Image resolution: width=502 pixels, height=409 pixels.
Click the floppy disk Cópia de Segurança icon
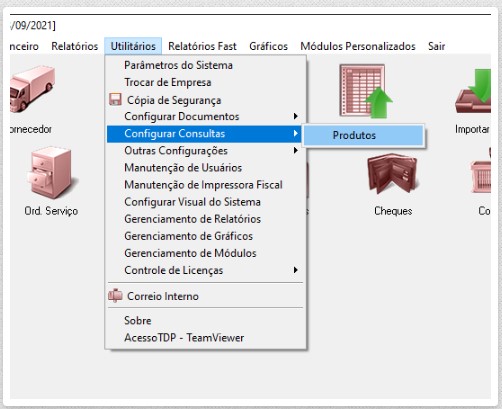click(115, 100)
